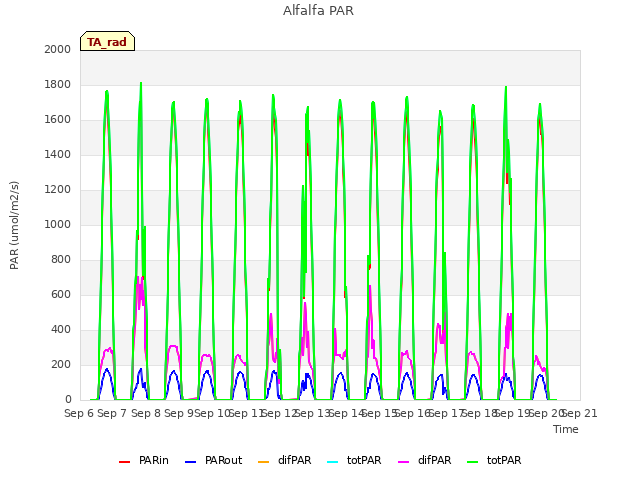Click the 600 y-axis tick label
The image size is (640, 480).
point(61,294)
